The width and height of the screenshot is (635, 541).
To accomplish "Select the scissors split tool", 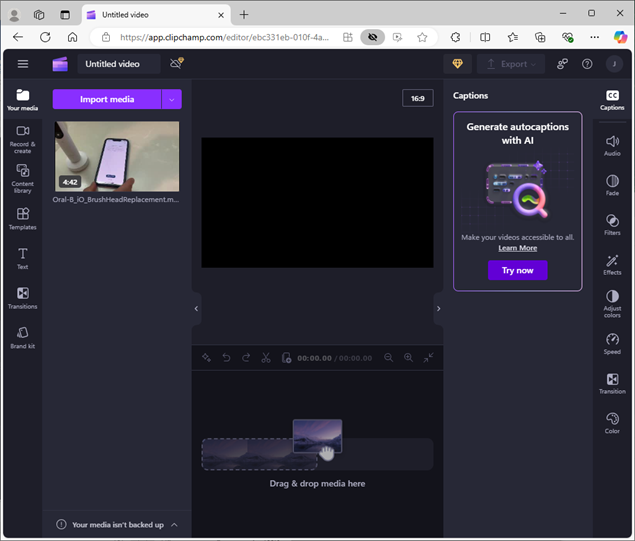I will [x=266, y=358].
